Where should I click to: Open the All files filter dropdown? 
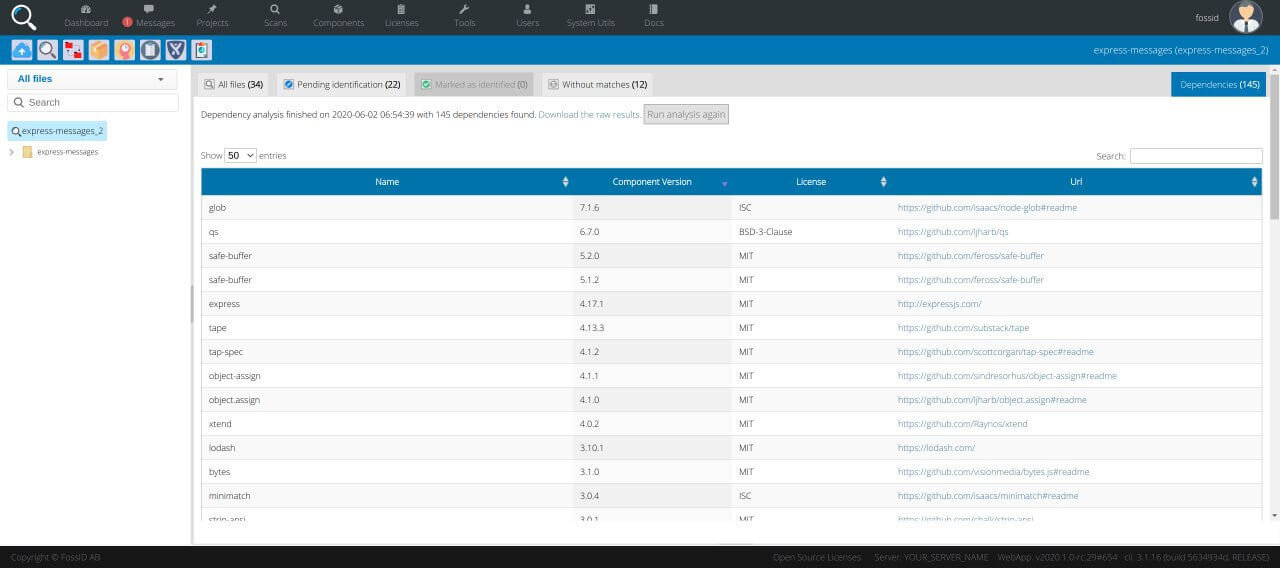coord(92,79)
